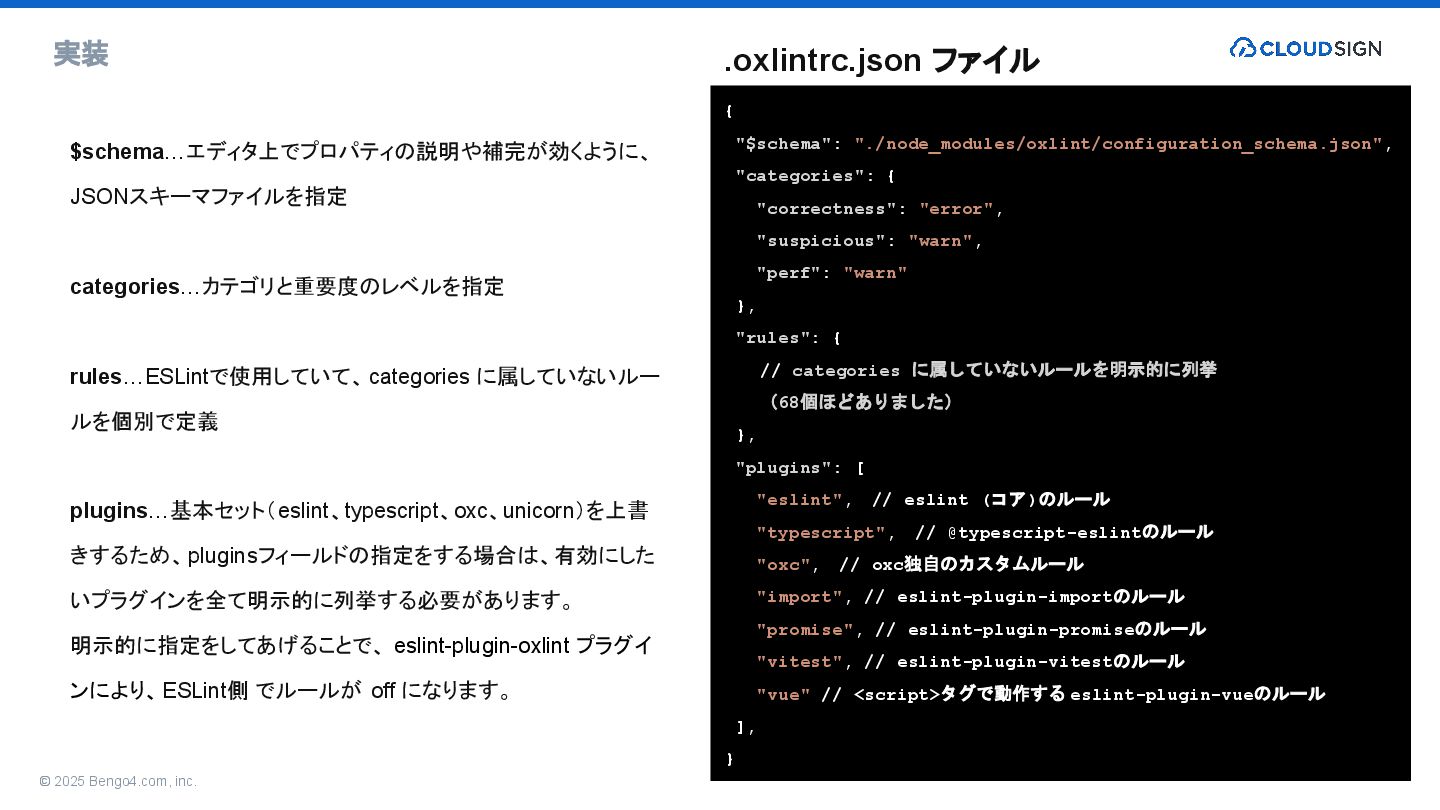Click the "import" string in the plugins array
The image size is (1440, 810).
800,597
